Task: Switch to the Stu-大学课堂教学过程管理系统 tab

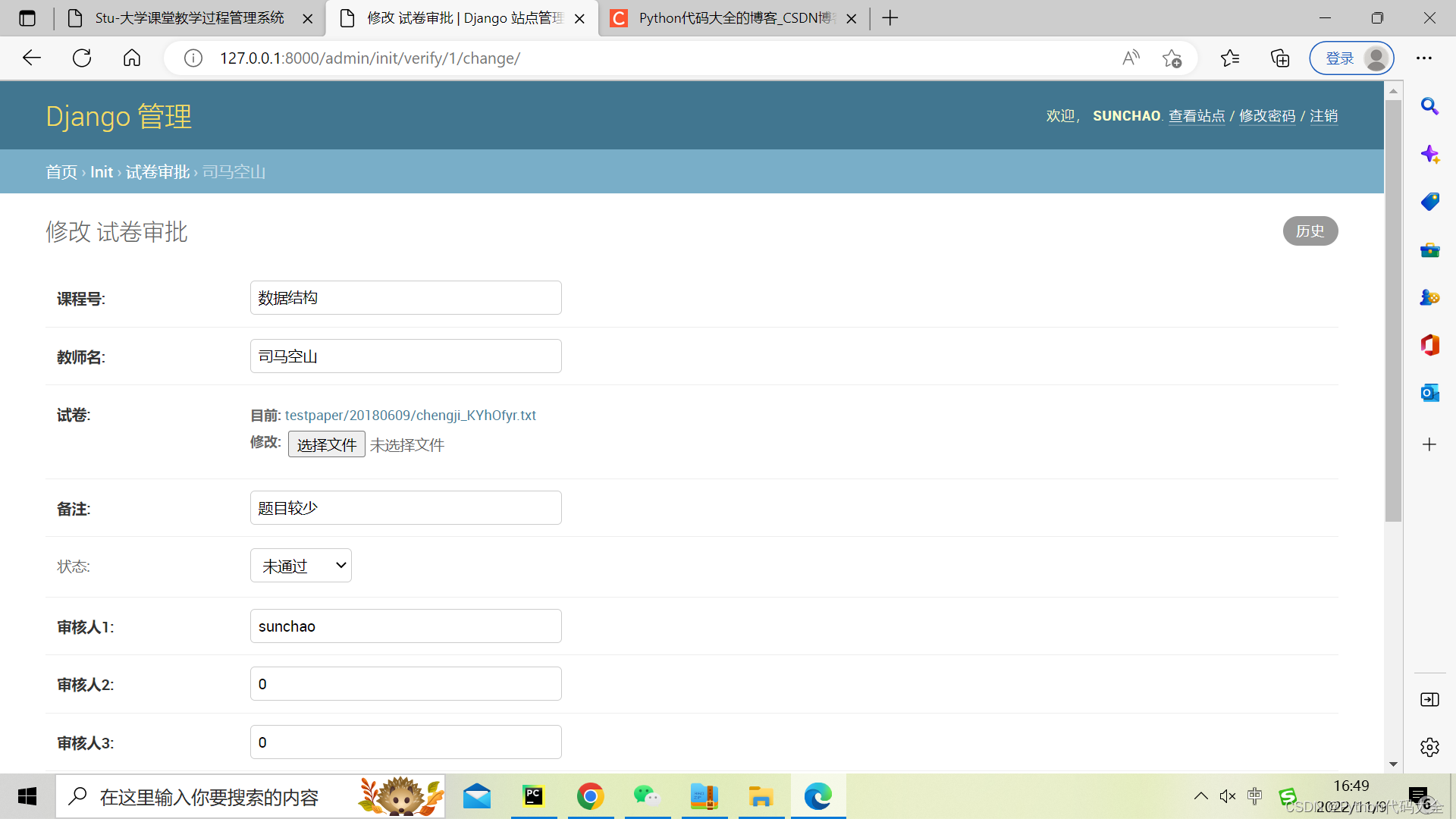Action: [190, 18]
